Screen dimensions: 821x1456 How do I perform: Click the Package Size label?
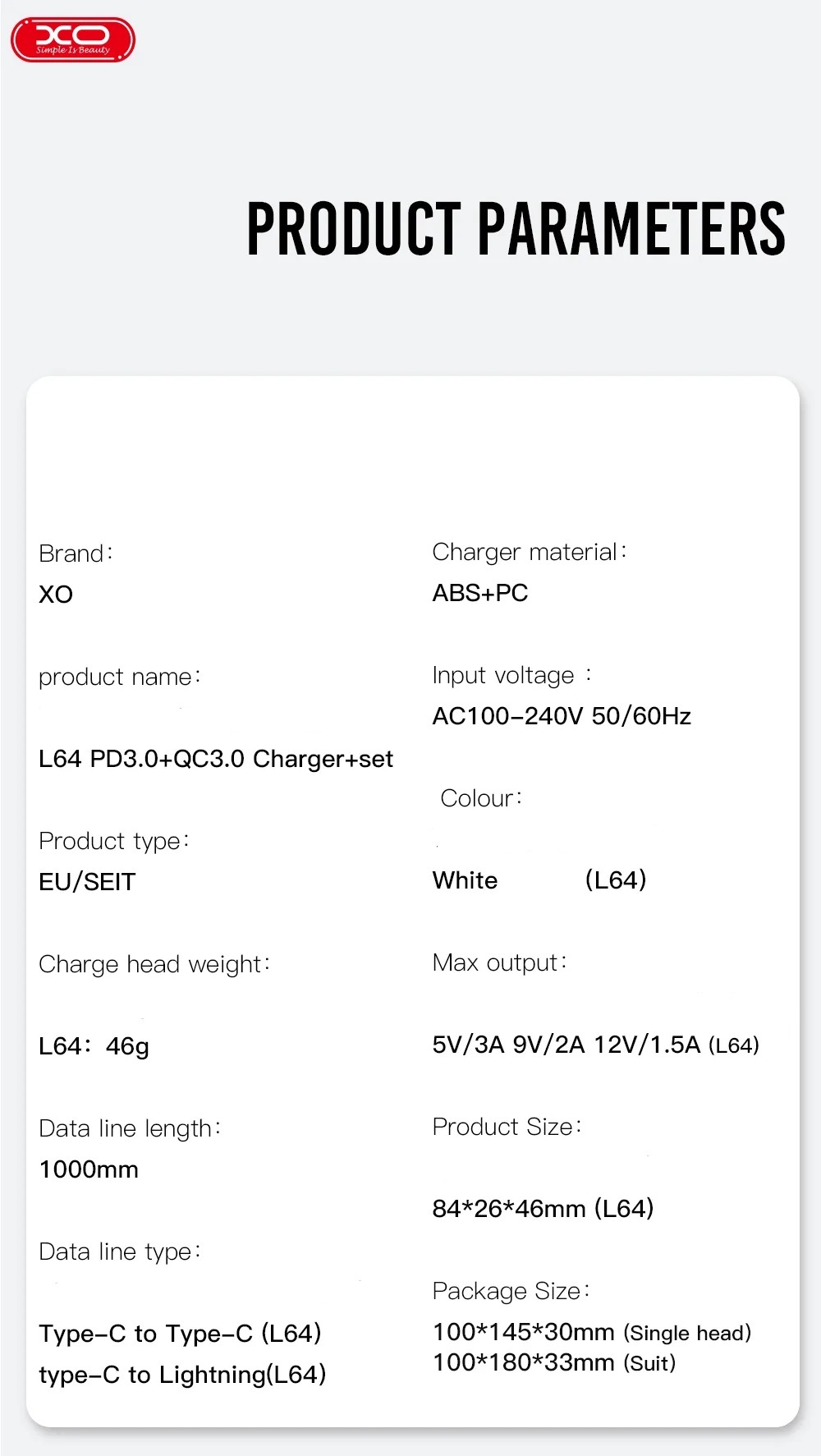point(511,1291)
